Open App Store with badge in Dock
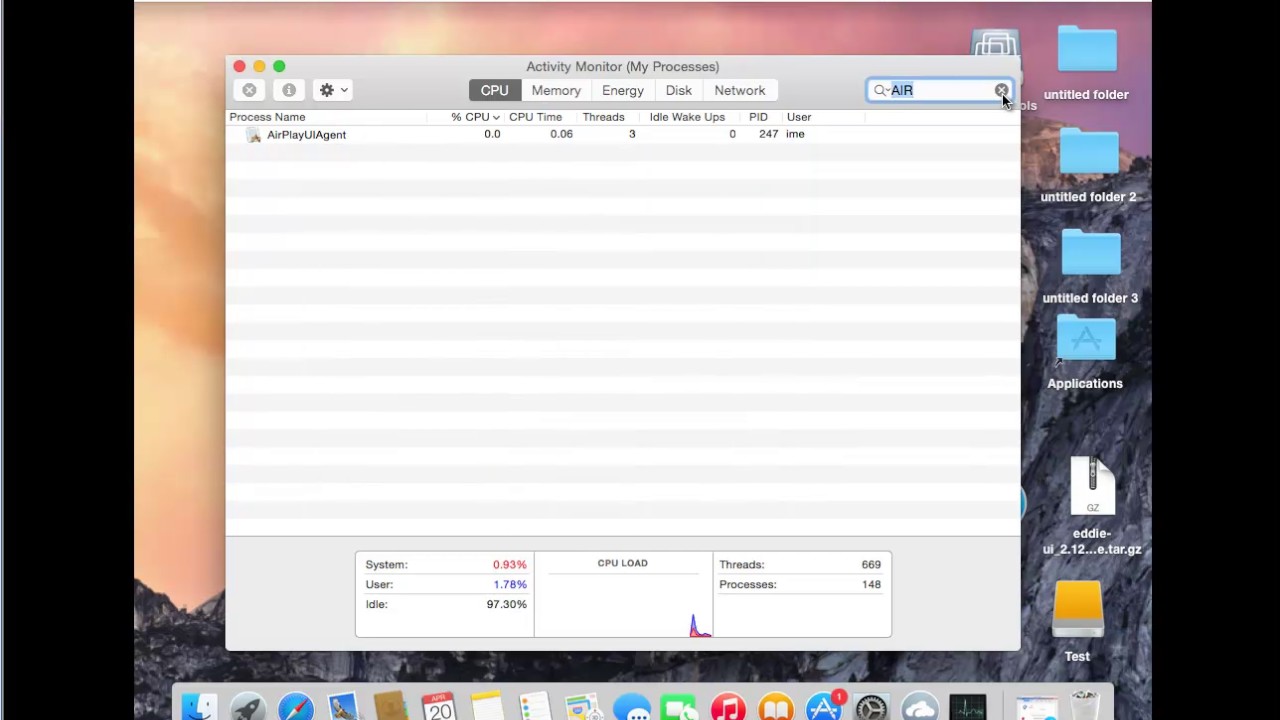 pyautogui.click(x=824, y=707)
